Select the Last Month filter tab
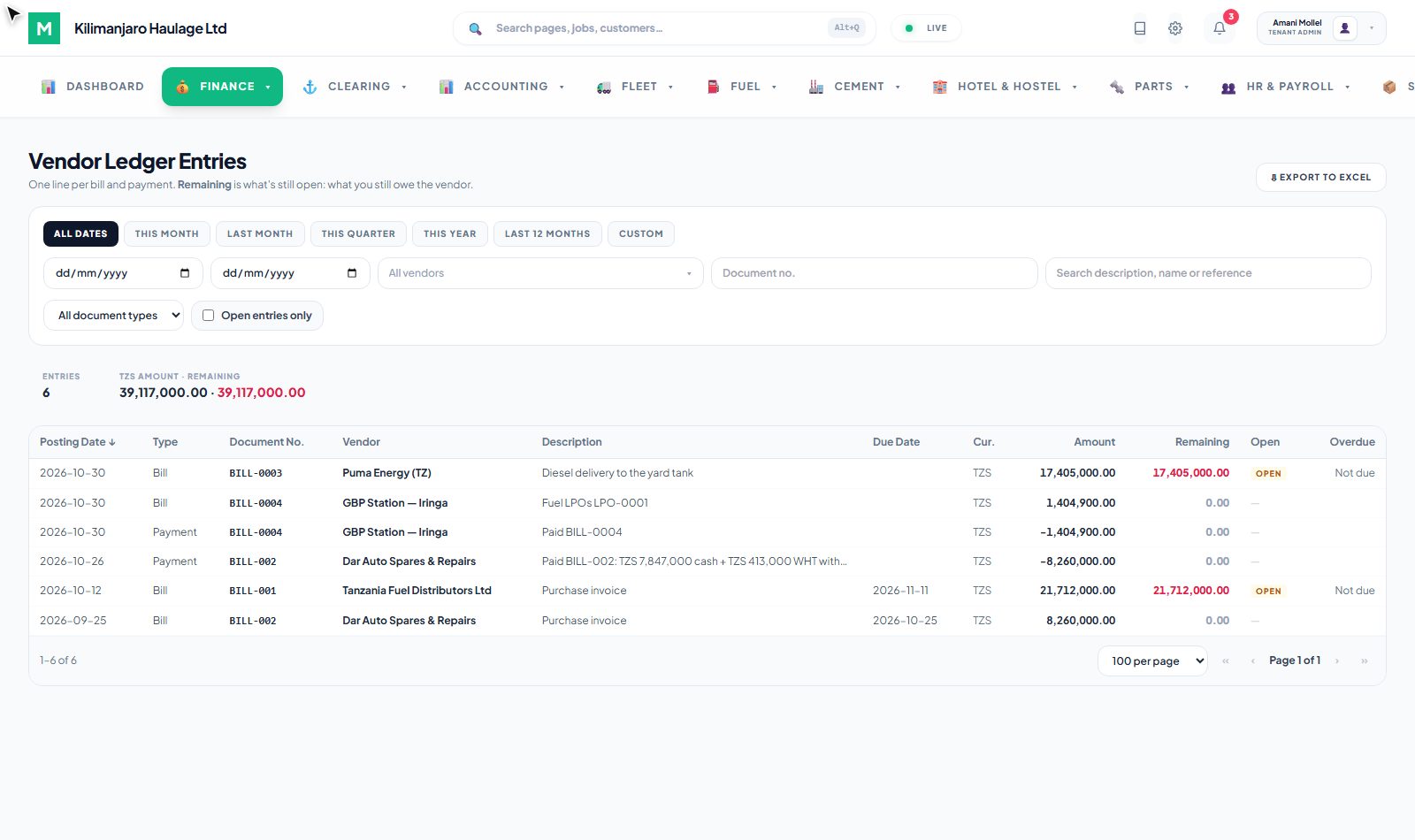 [x=260, y=233]
